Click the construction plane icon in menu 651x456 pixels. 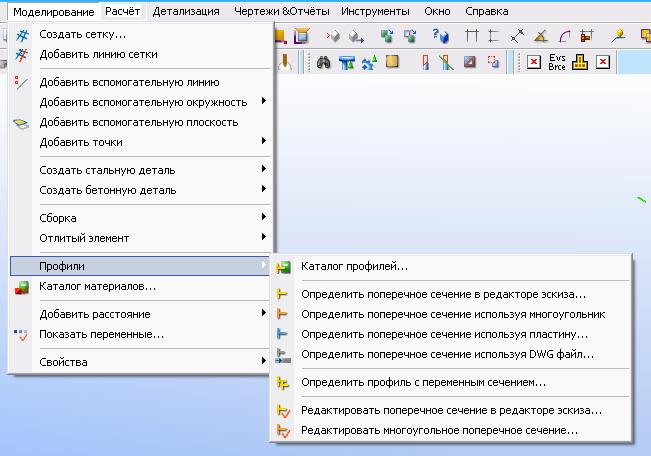click(x=22, y=123)
